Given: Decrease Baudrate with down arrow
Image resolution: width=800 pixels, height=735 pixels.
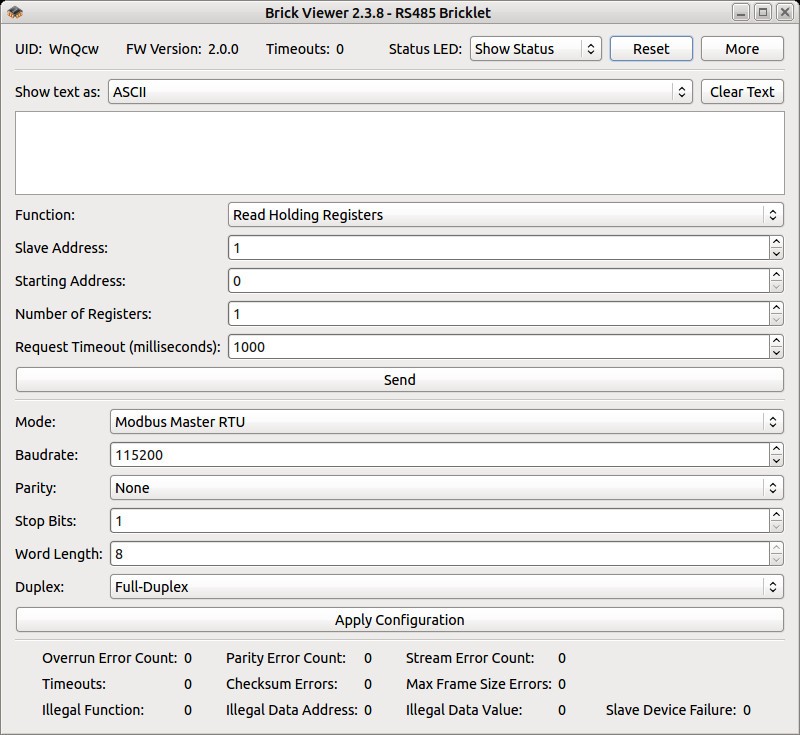Looking at the screenshot, I should point(776,461).
